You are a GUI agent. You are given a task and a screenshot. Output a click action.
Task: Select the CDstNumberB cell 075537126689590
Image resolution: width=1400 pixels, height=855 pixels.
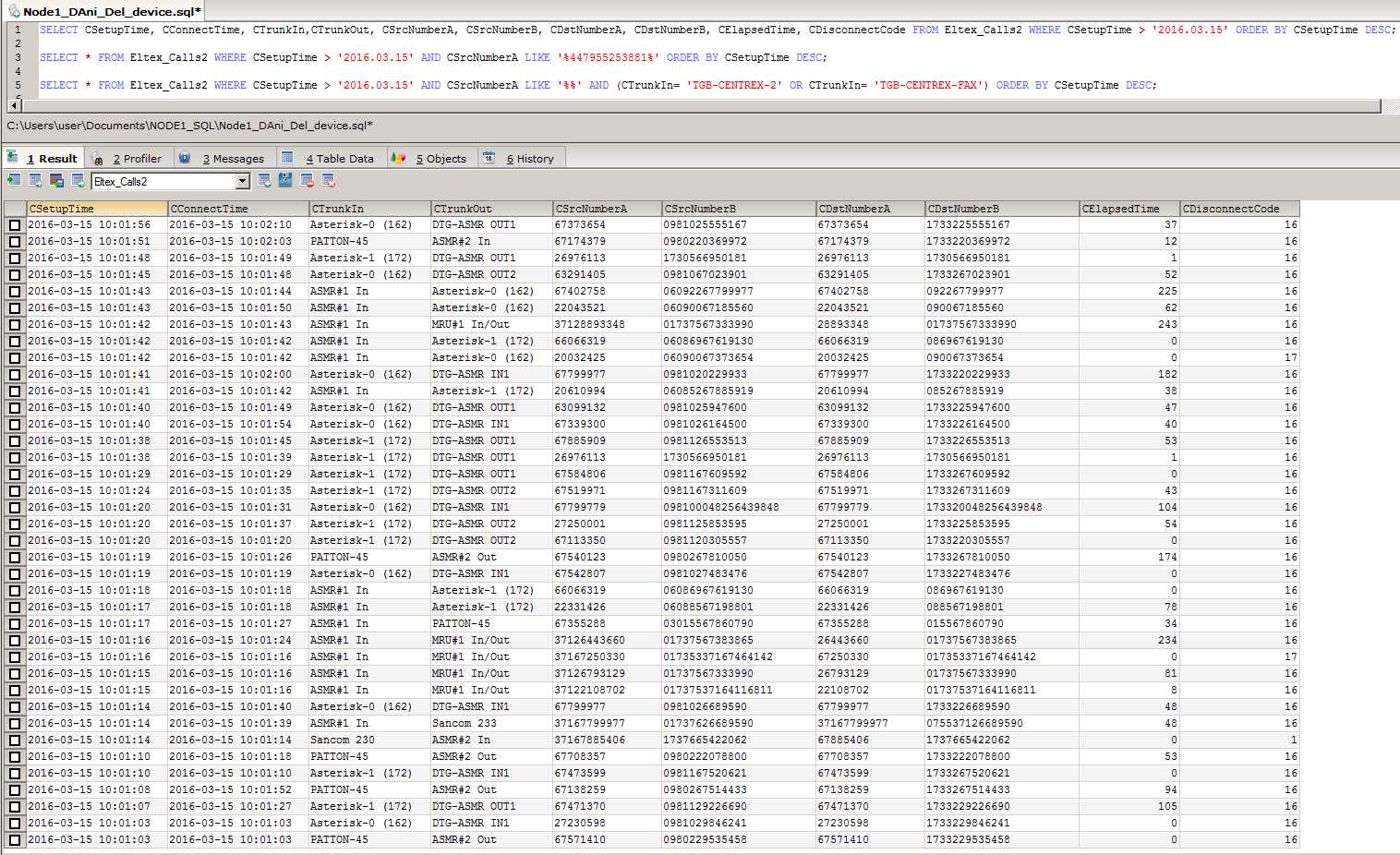tap(1002, 724)
